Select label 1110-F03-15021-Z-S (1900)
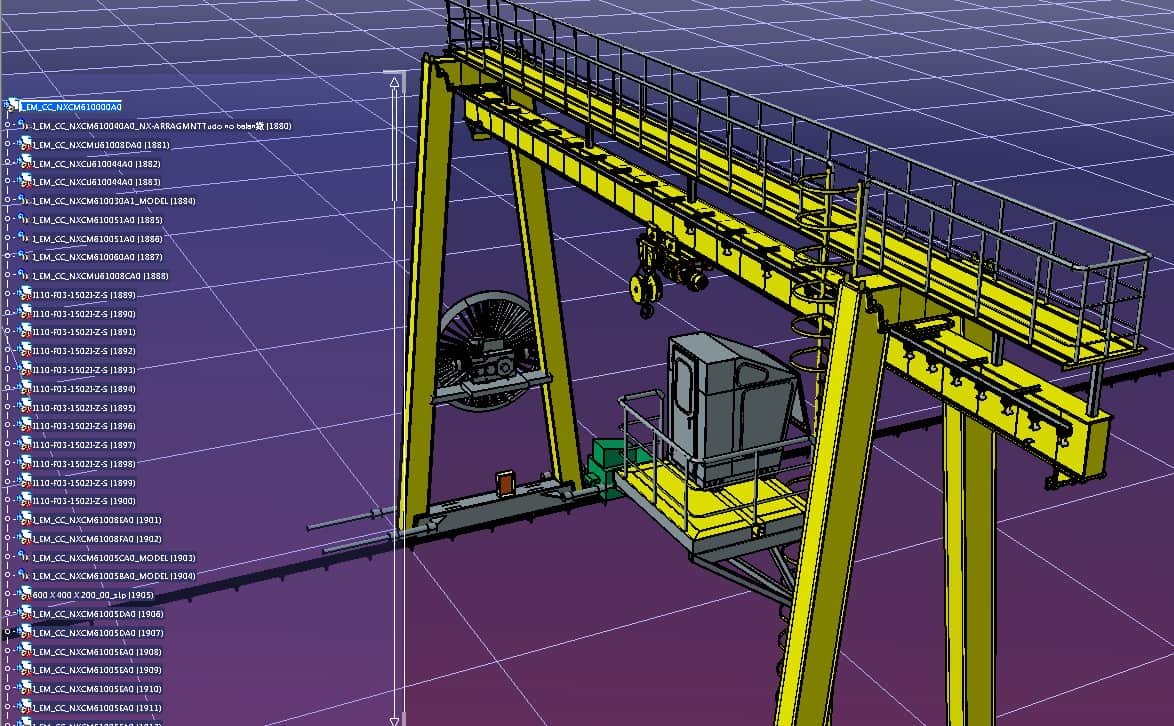 tap(84, 501)
